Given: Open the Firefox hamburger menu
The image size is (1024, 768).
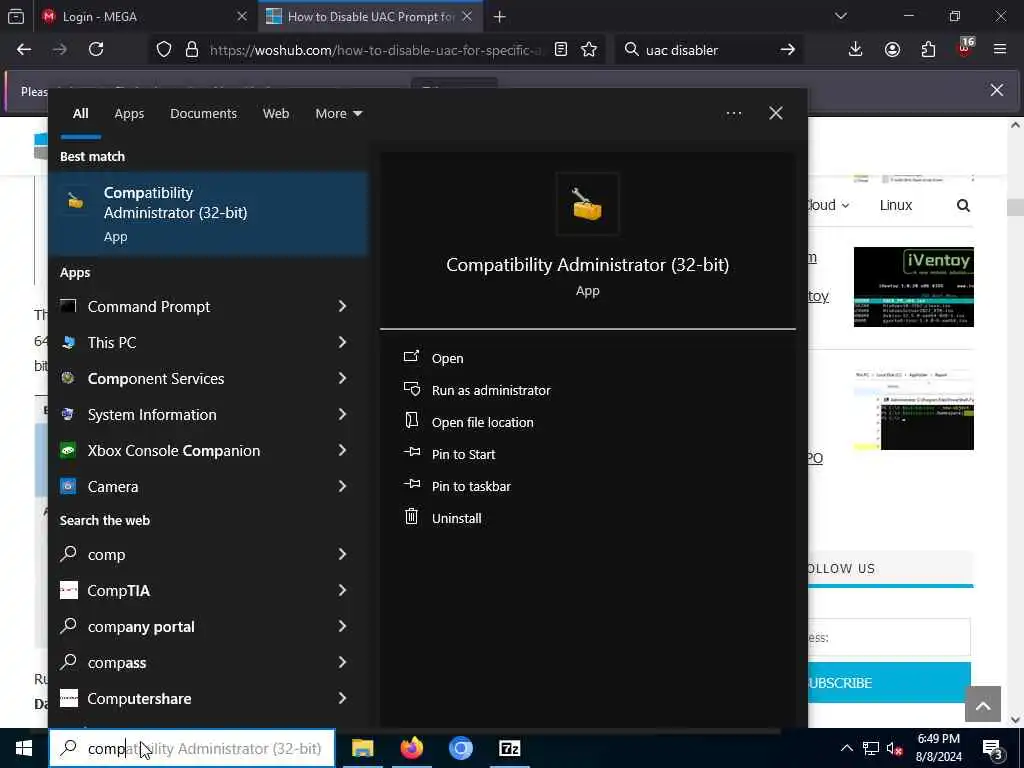Looking at the screenshot, I should tap(1000, 49).
